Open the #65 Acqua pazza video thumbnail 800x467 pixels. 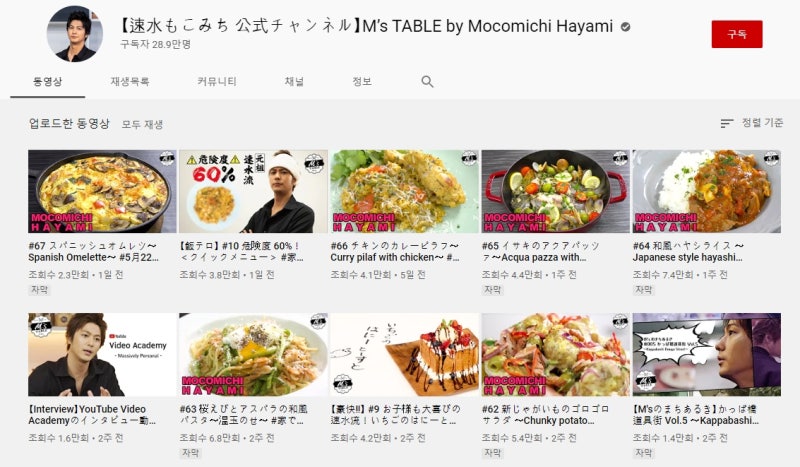pyautogui.click(x=556, y=191)
